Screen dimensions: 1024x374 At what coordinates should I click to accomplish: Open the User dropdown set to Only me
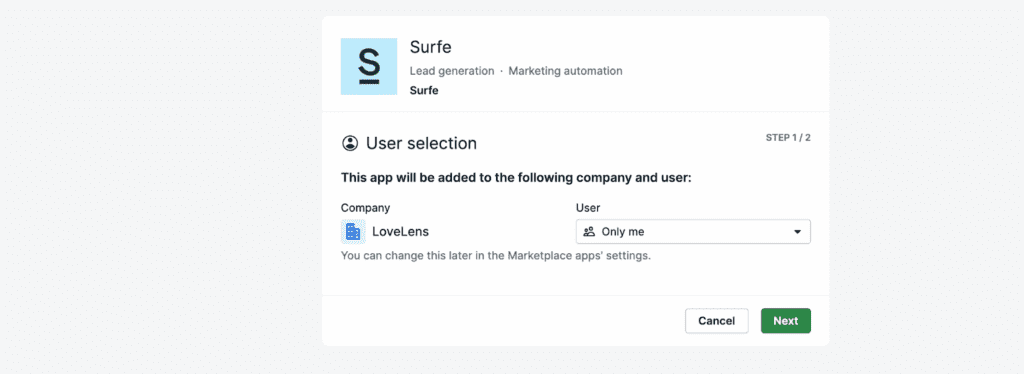click(693, 232)
